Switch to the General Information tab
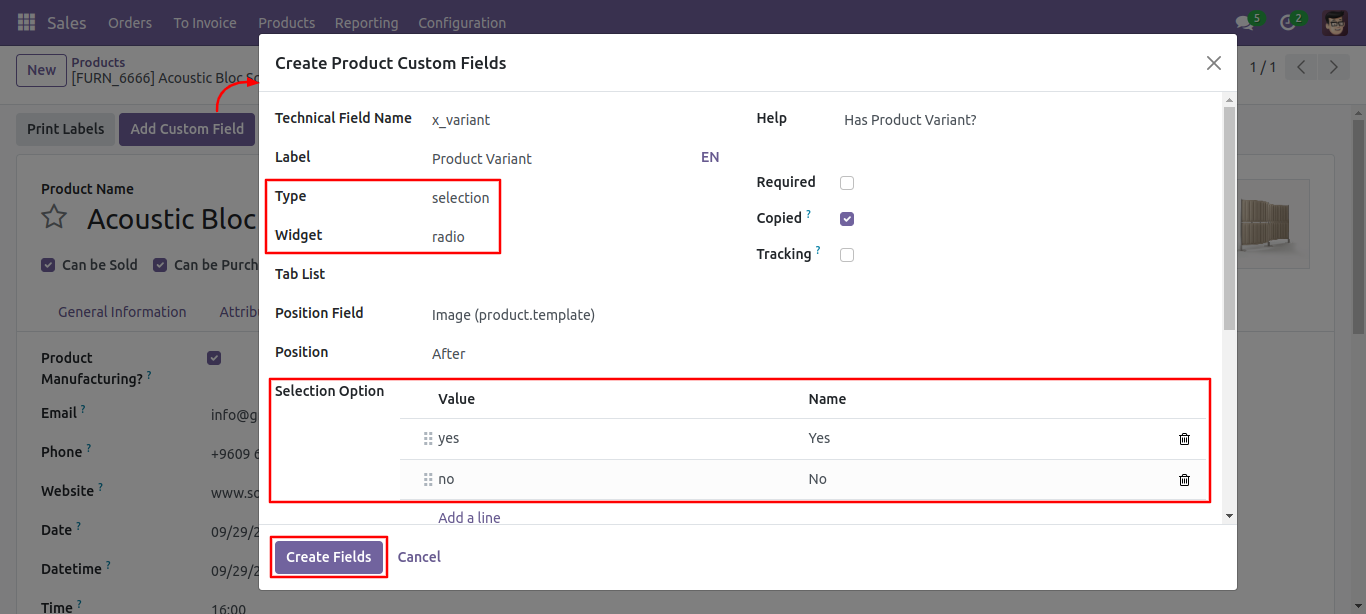This screenshot has width=1366, height=614. 122,312
